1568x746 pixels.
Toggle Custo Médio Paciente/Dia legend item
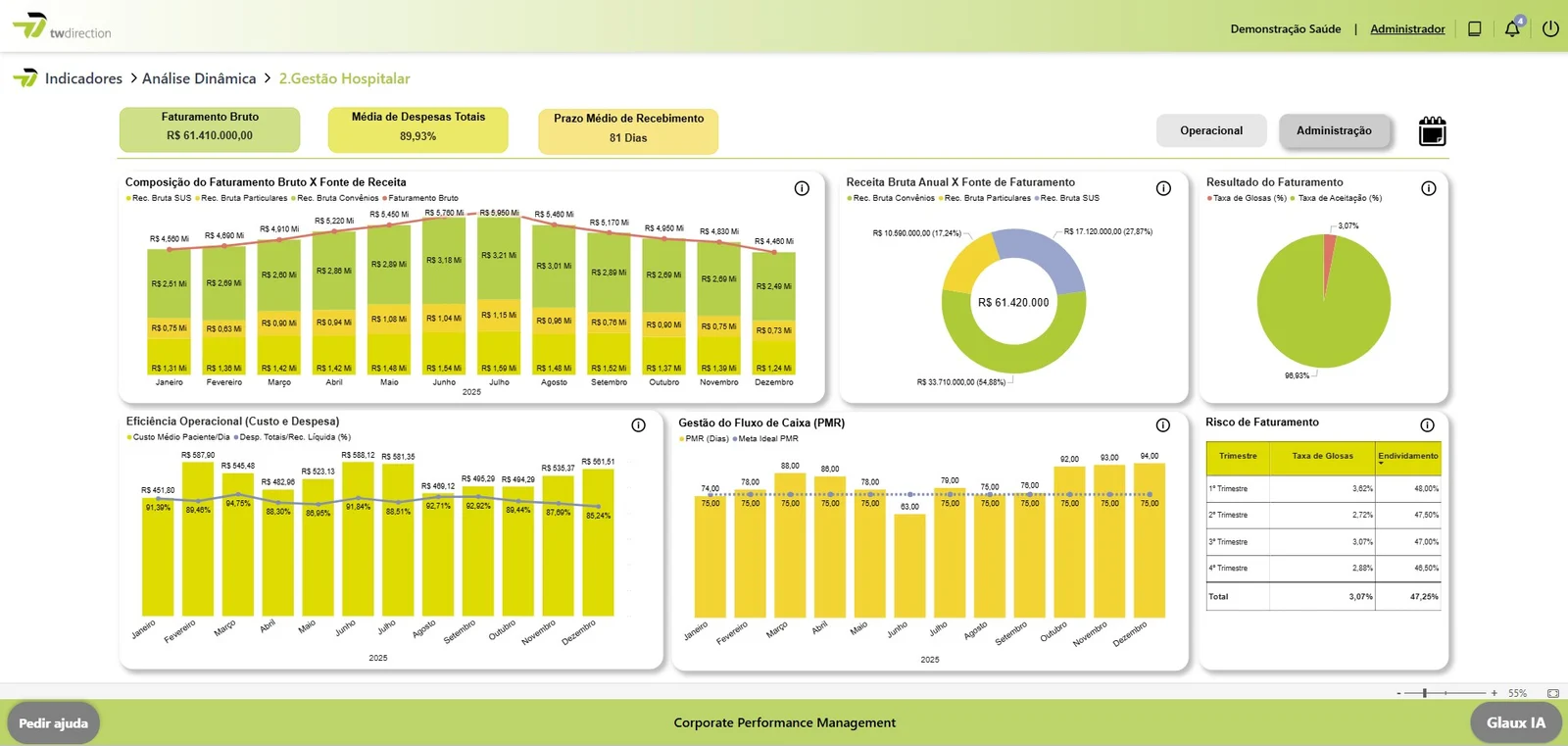tap(178, 437)
